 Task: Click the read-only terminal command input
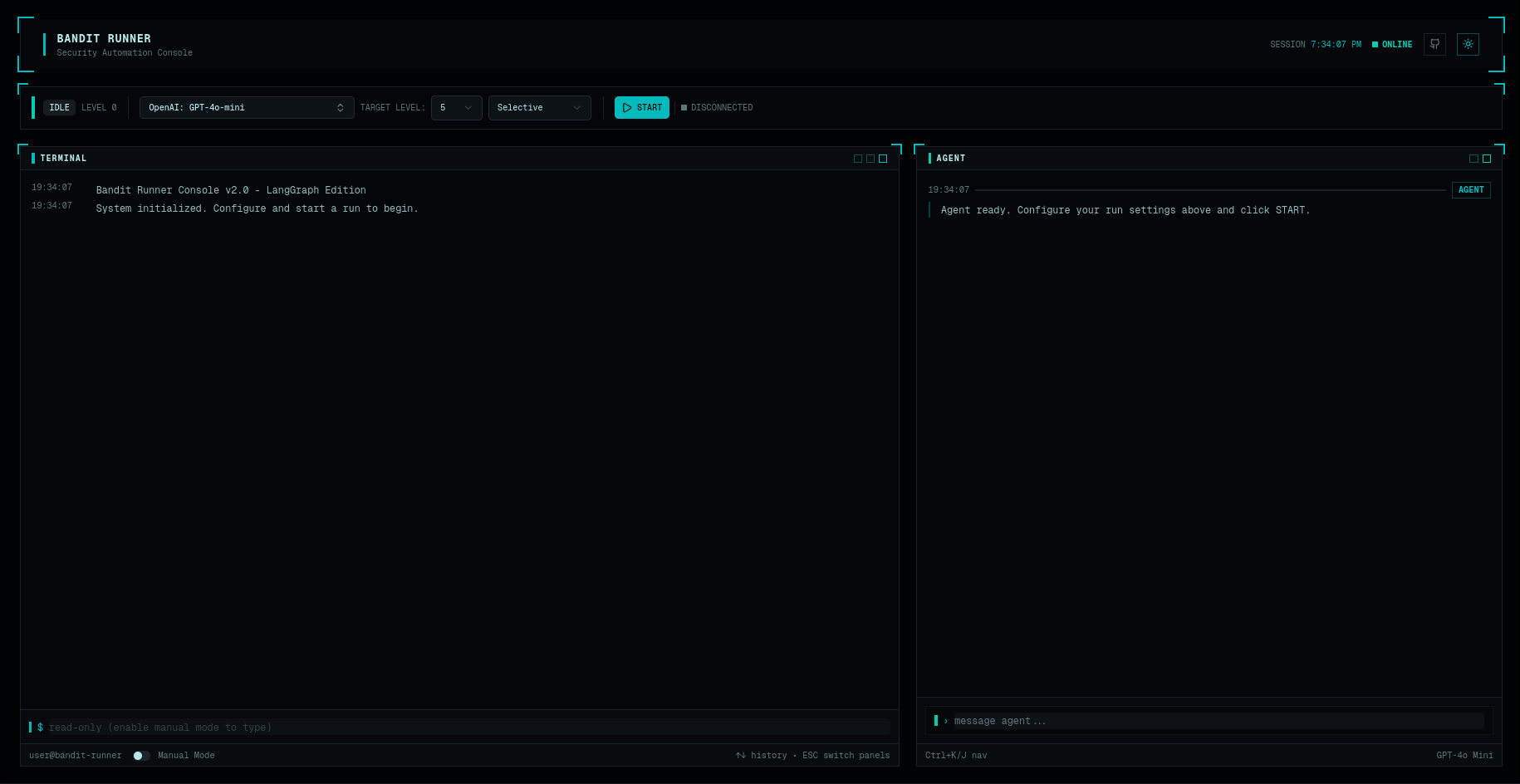point(465,728)
